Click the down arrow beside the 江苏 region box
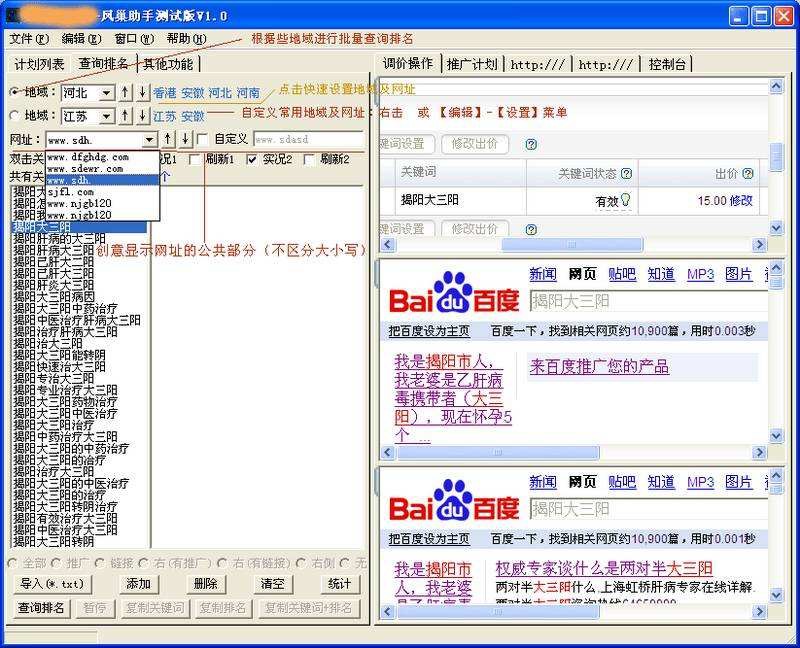Viewport: 800px width, 648px height. click(x=142, y=116)
